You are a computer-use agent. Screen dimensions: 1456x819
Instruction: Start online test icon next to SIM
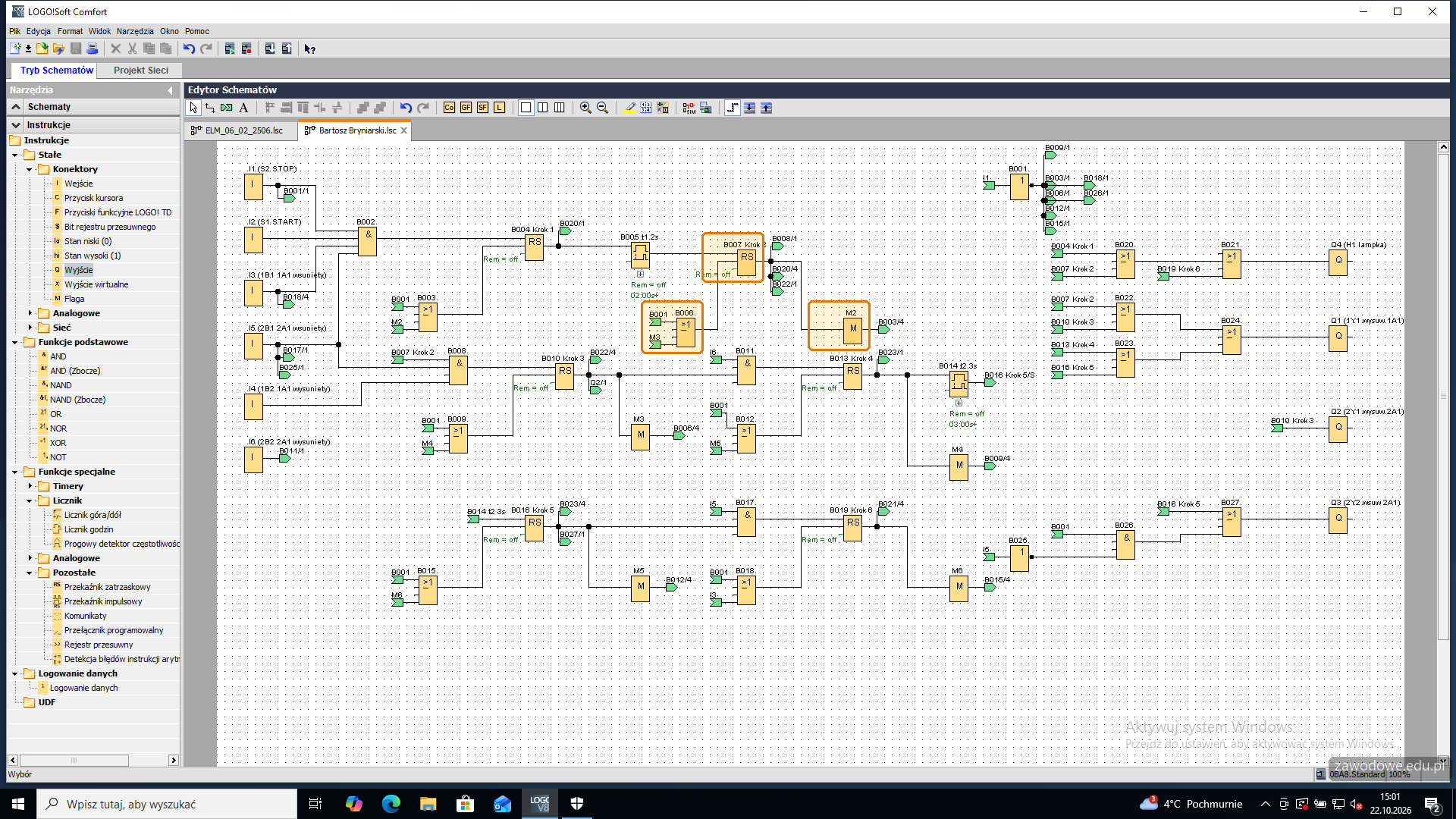pos(705,108)
